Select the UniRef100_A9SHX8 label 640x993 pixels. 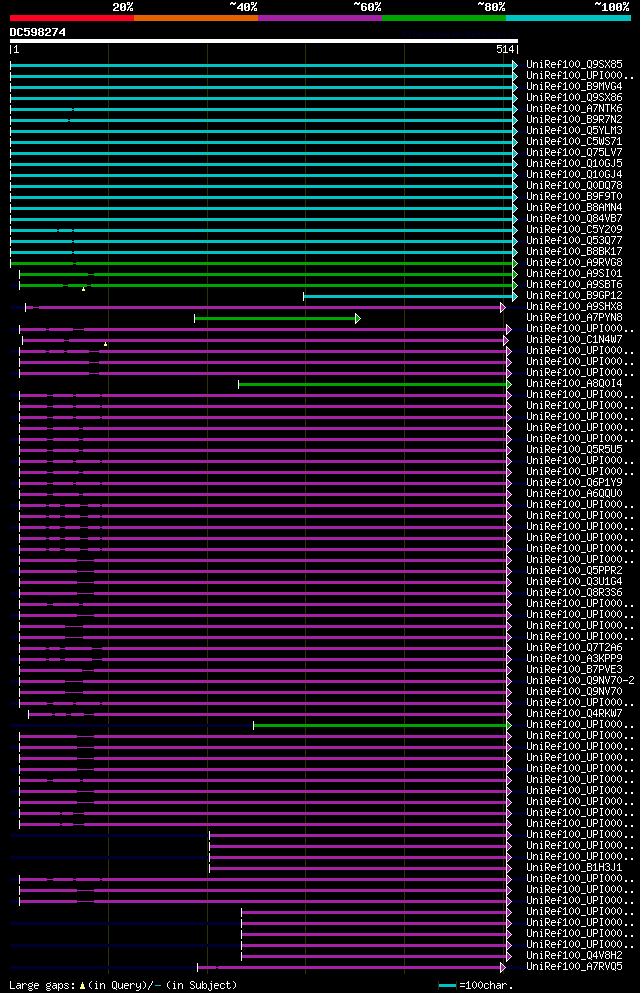pos(574,307)
